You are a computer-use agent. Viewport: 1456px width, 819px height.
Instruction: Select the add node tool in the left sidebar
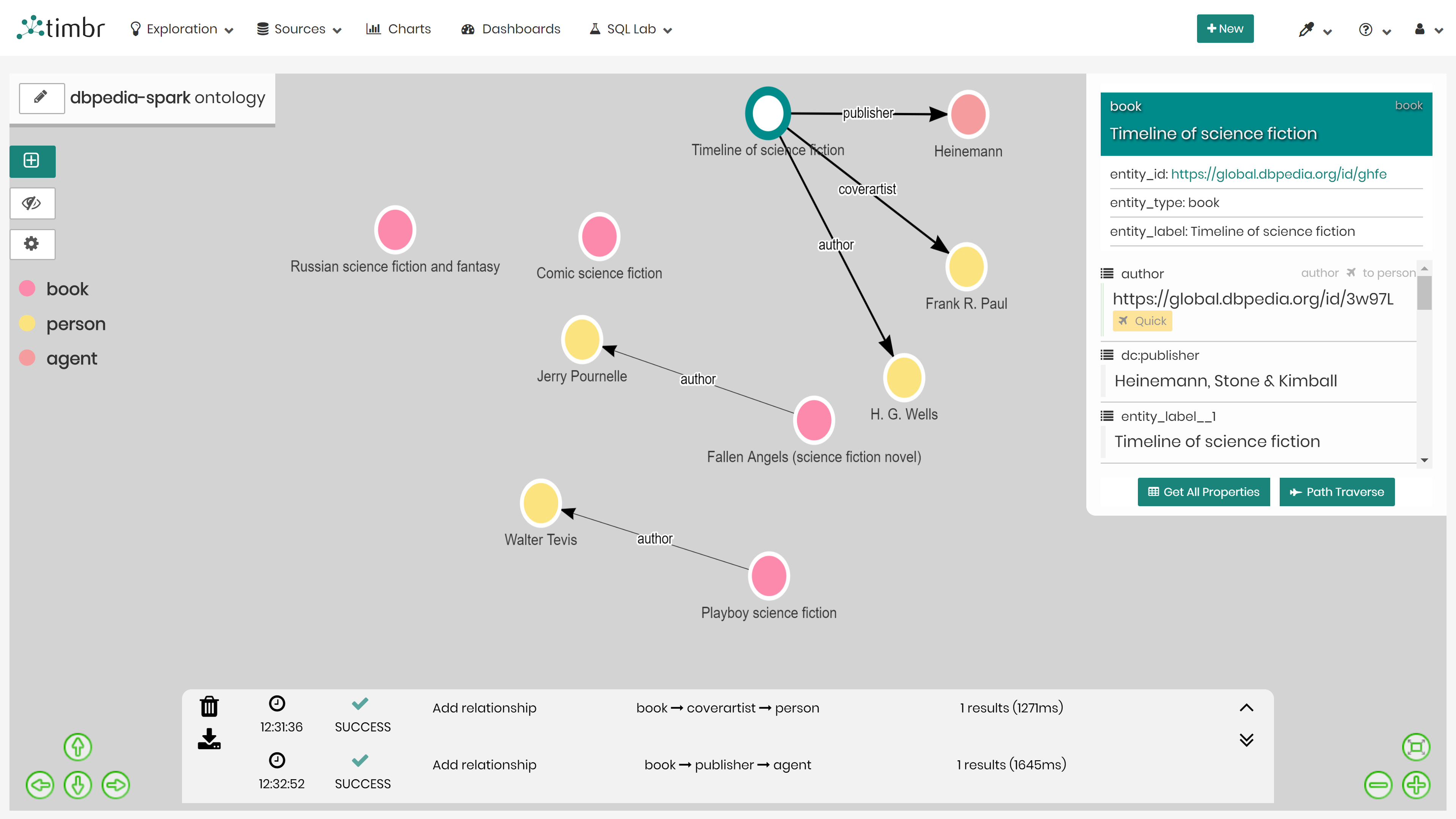(31, 161)
